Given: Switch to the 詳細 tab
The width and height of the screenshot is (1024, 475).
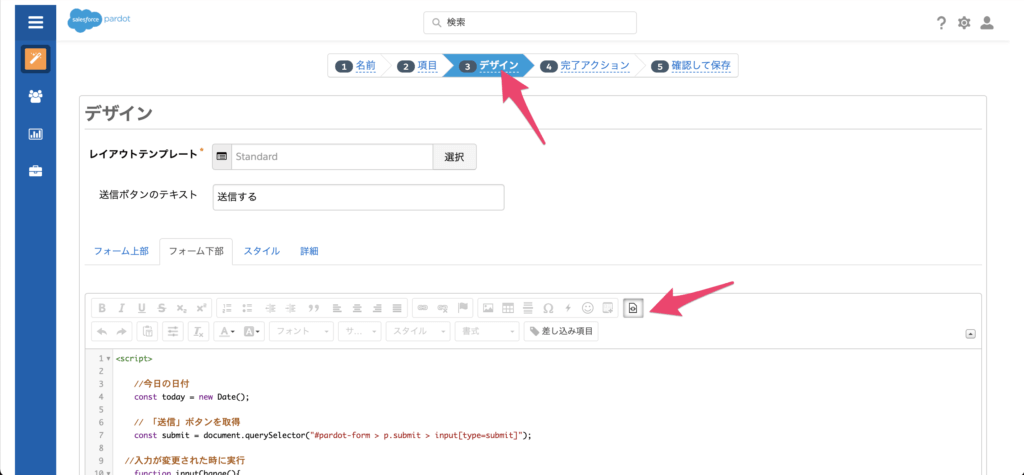Looking at the screenshot, I should point(310,252).
